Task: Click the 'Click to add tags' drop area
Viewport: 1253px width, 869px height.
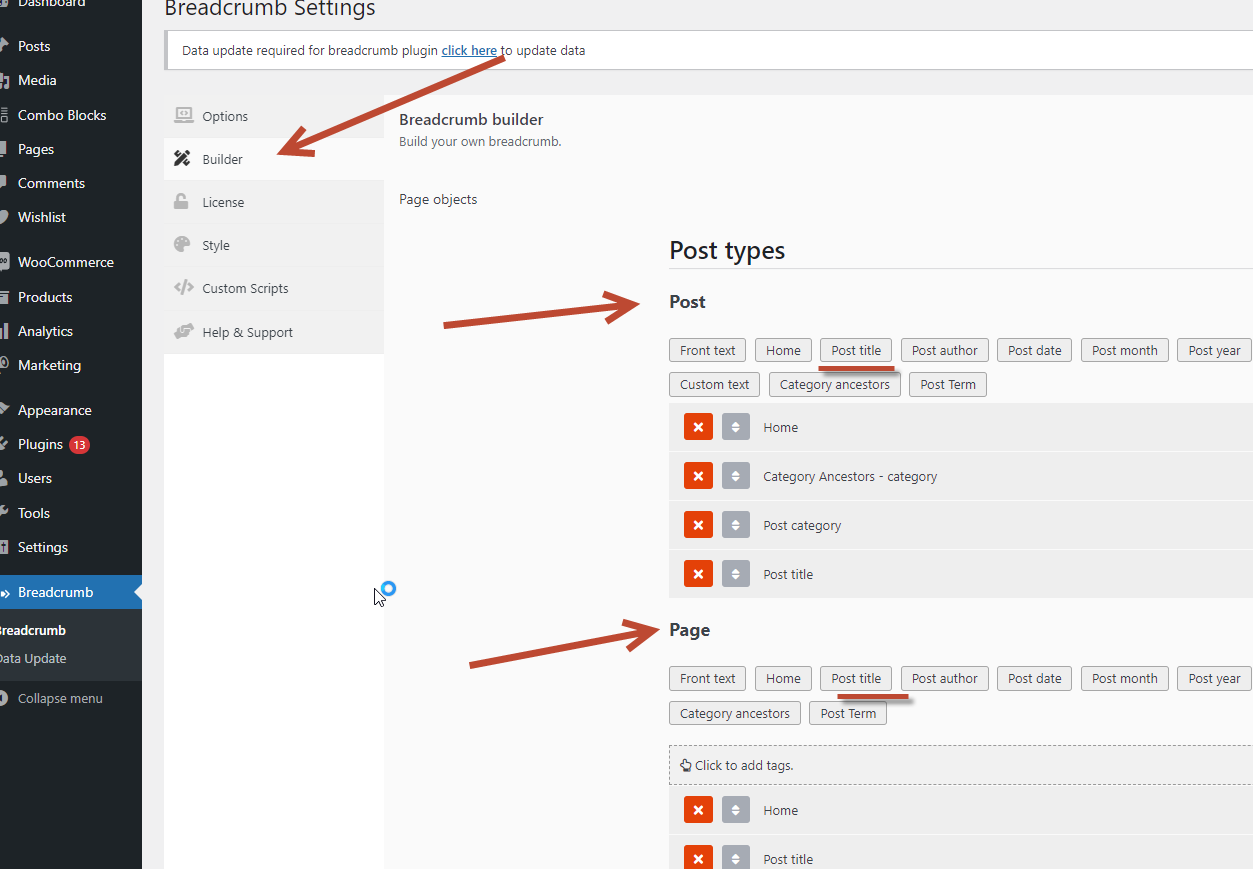Action: pos(961,765)
